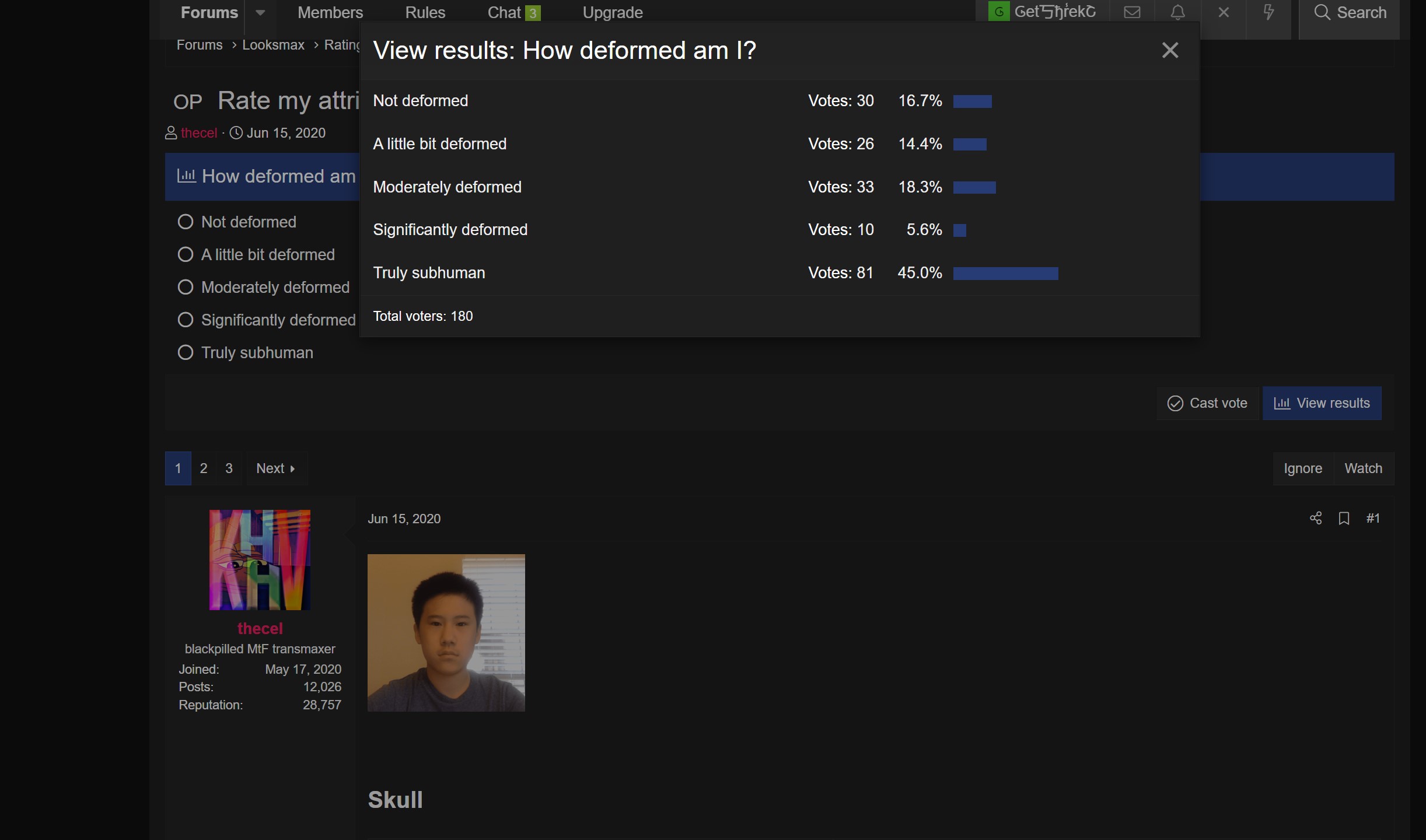Open the Members menu item
1426x840 pixels.
(330, 12)
